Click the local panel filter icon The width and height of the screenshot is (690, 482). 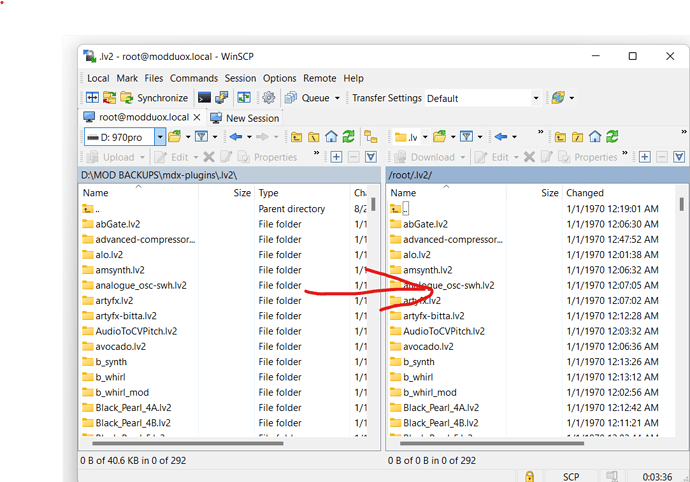pyautogui.click(x=202, y=137)
